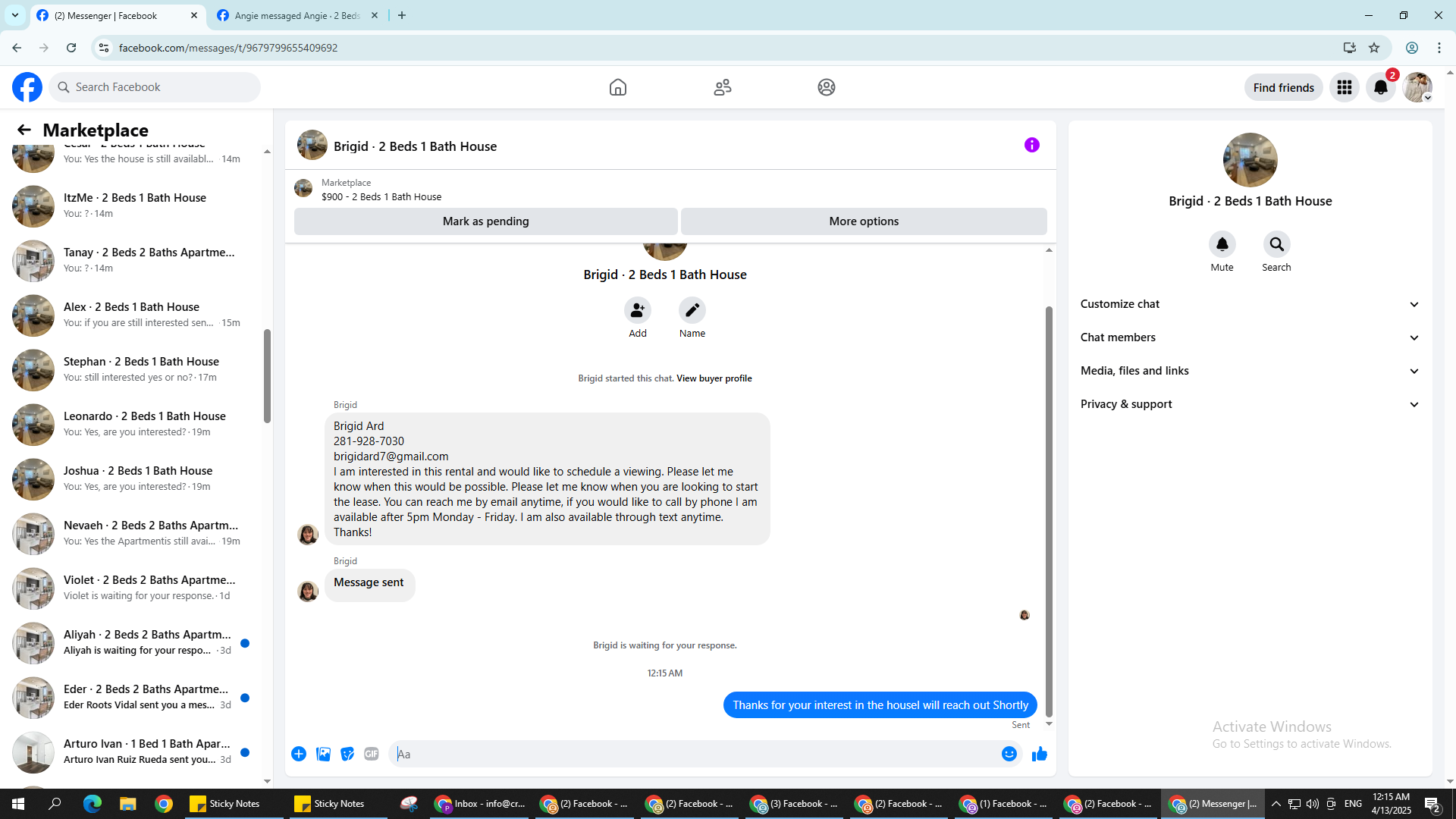The height and width of the screenshot is (819, 1456).
Task: Attach a photo file in composer
Action: [323, 754]
